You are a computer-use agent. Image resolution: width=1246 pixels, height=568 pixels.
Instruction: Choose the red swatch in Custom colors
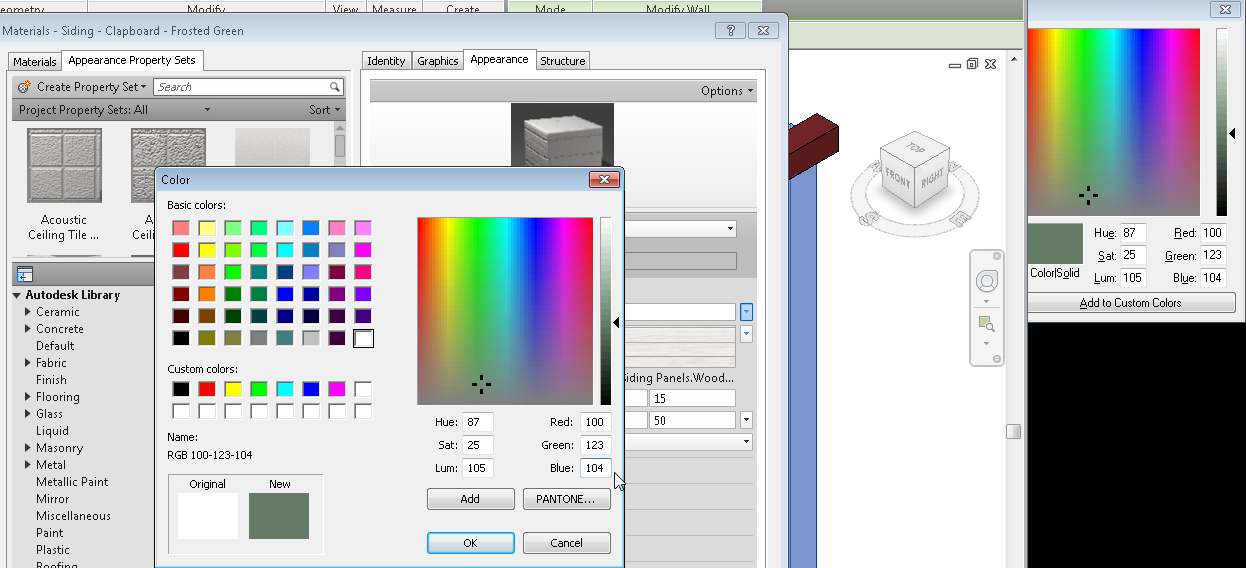tap(207, 389)
